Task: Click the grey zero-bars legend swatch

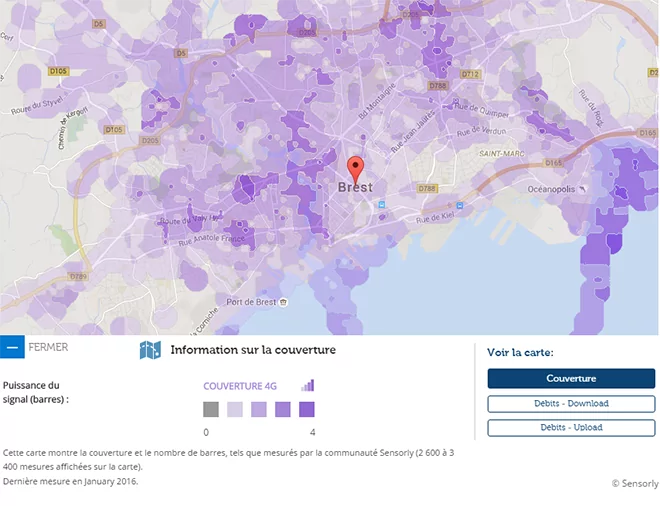Action: pos(211,409)
